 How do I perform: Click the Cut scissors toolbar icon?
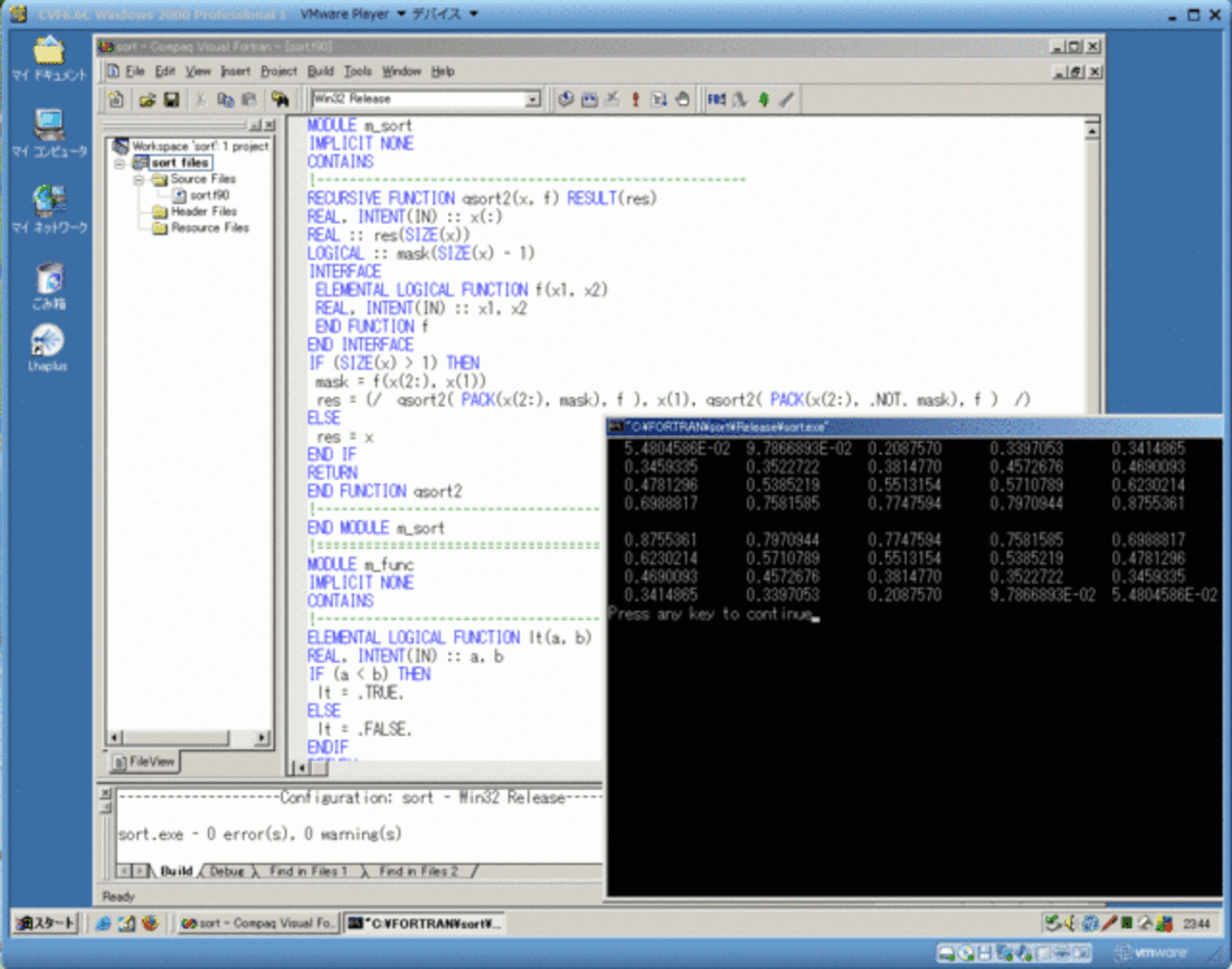200,99
